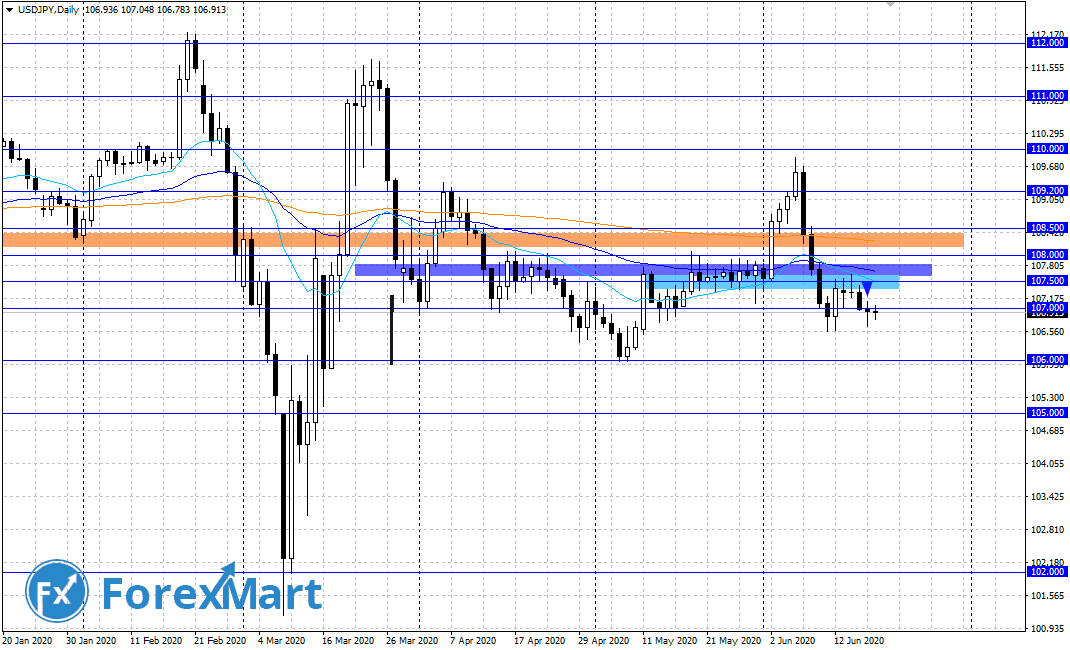Viewport: 1070px width, 650px height.
Task: Click the 109.200 price level label
Action: tap(1046, 191)
